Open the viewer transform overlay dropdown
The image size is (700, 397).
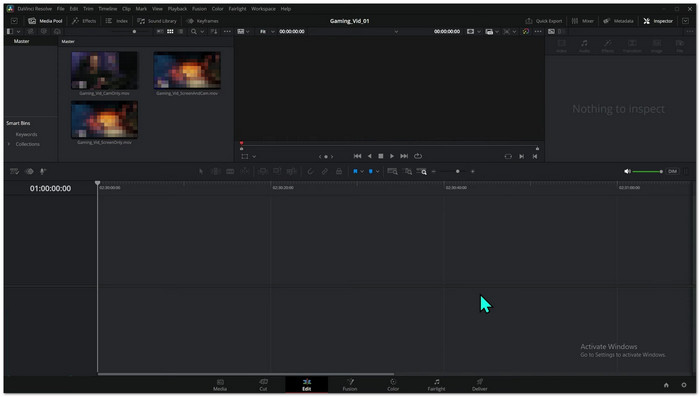254,157
